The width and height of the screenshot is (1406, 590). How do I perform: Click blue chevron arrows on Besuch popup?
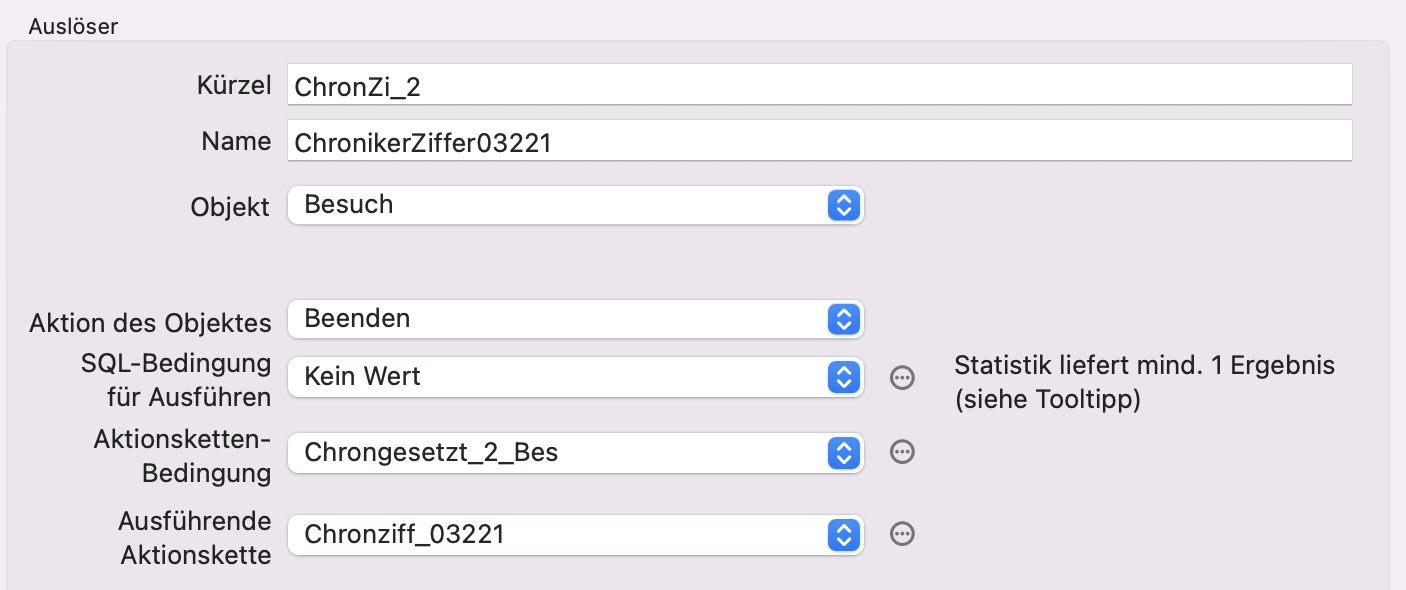point(844,205)
